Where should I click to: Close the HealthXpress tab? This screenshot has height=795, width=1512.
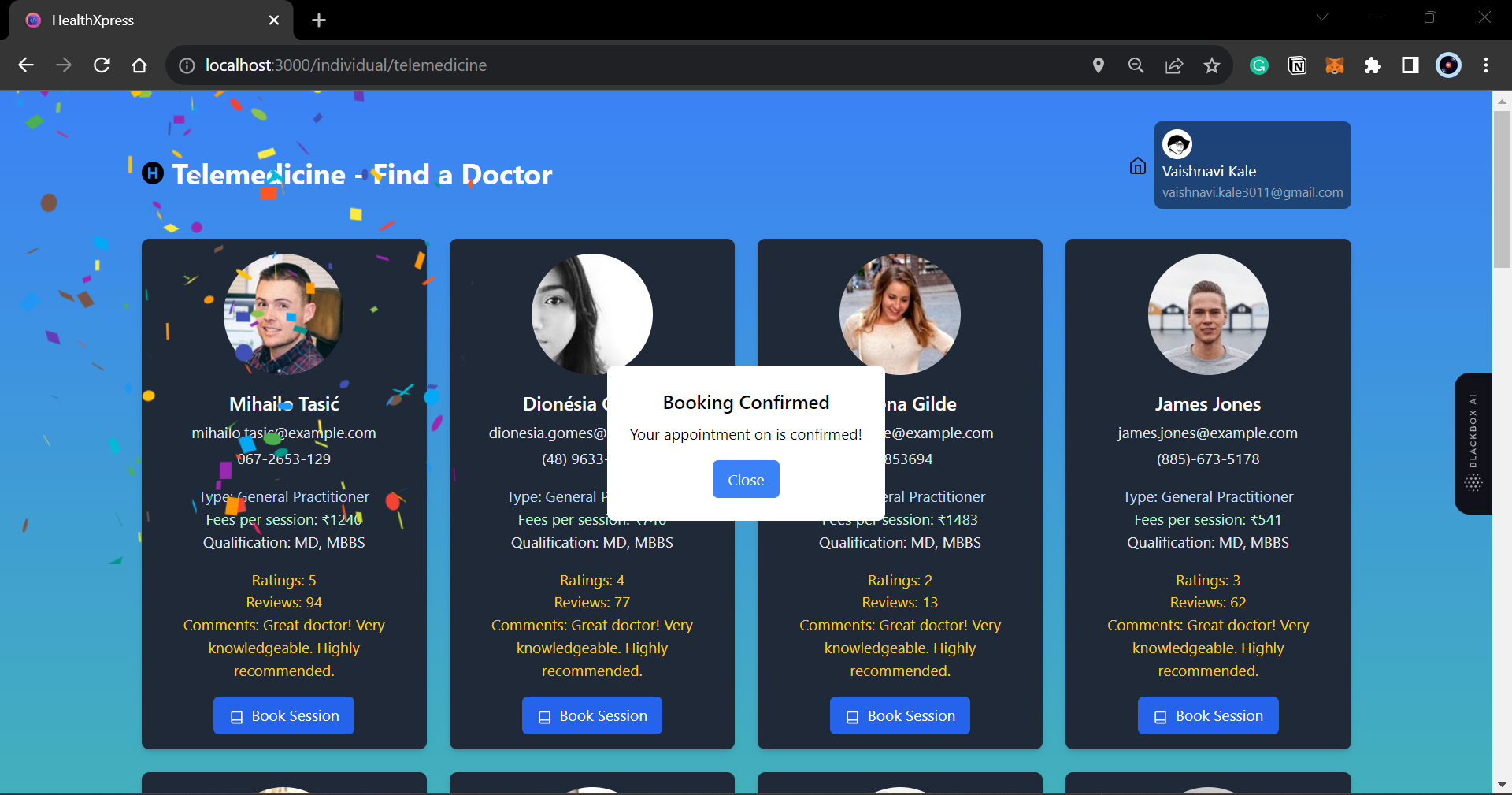point(274,20)
